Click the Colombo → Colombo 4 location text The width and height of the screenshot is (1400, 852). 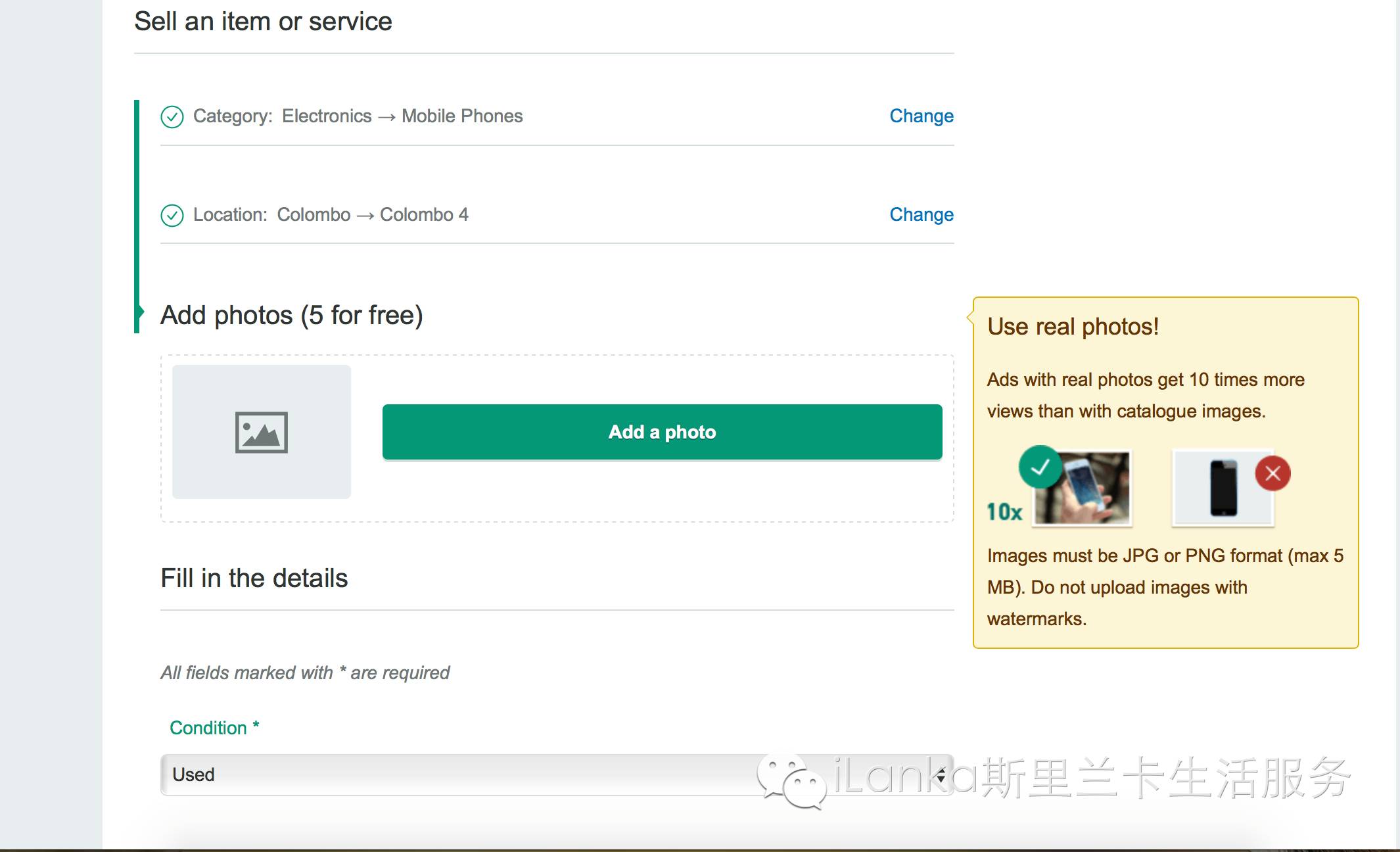tap(373, 215)
